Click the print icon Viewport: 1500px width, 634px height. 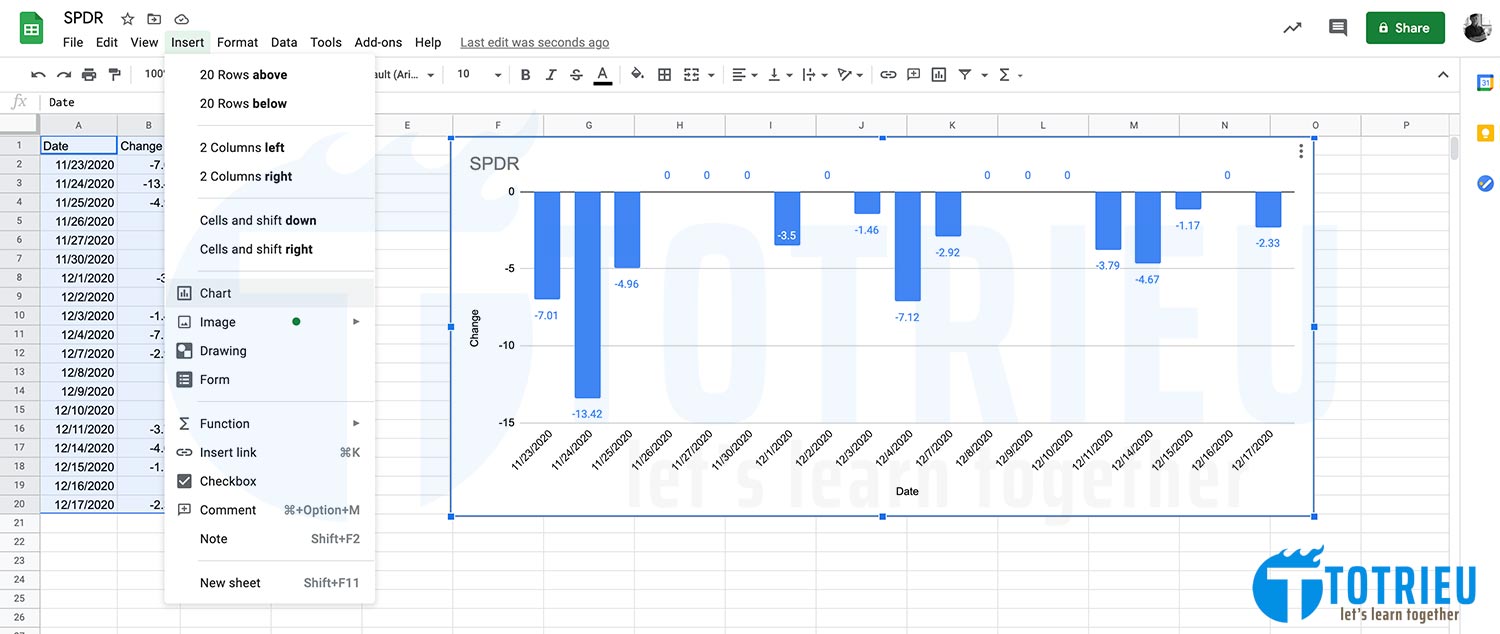89,75
